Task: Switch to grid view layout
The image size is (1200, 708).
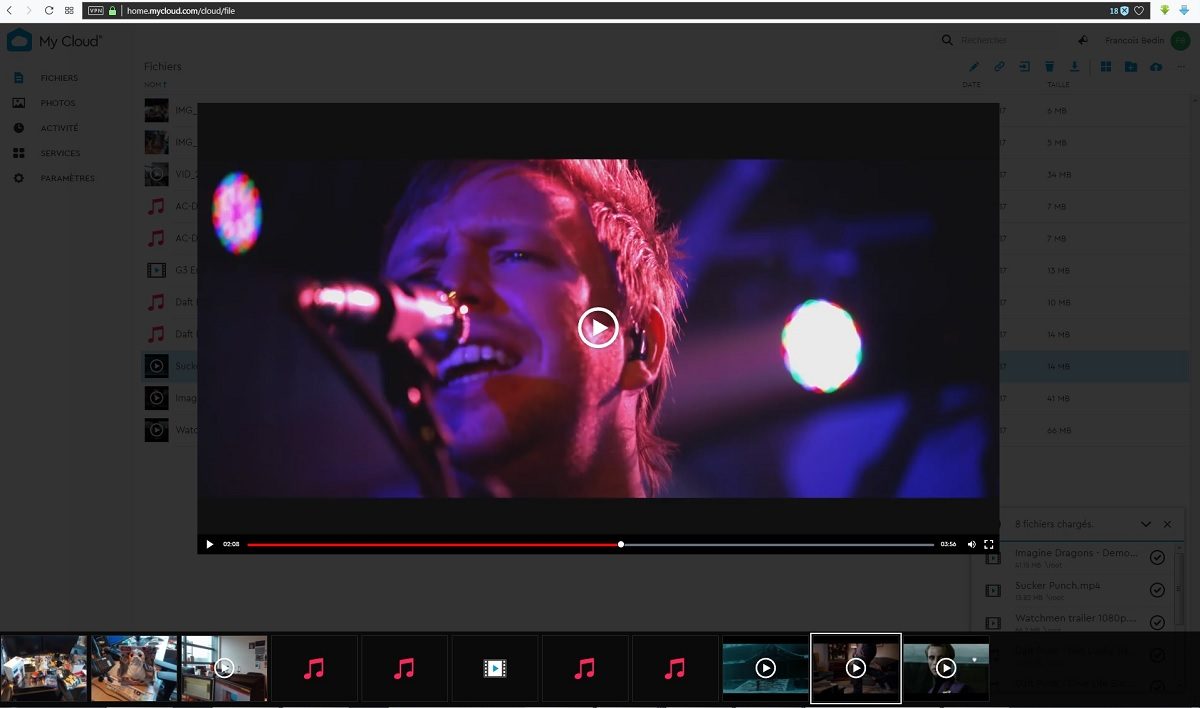Action: [x=1106, y=67]
